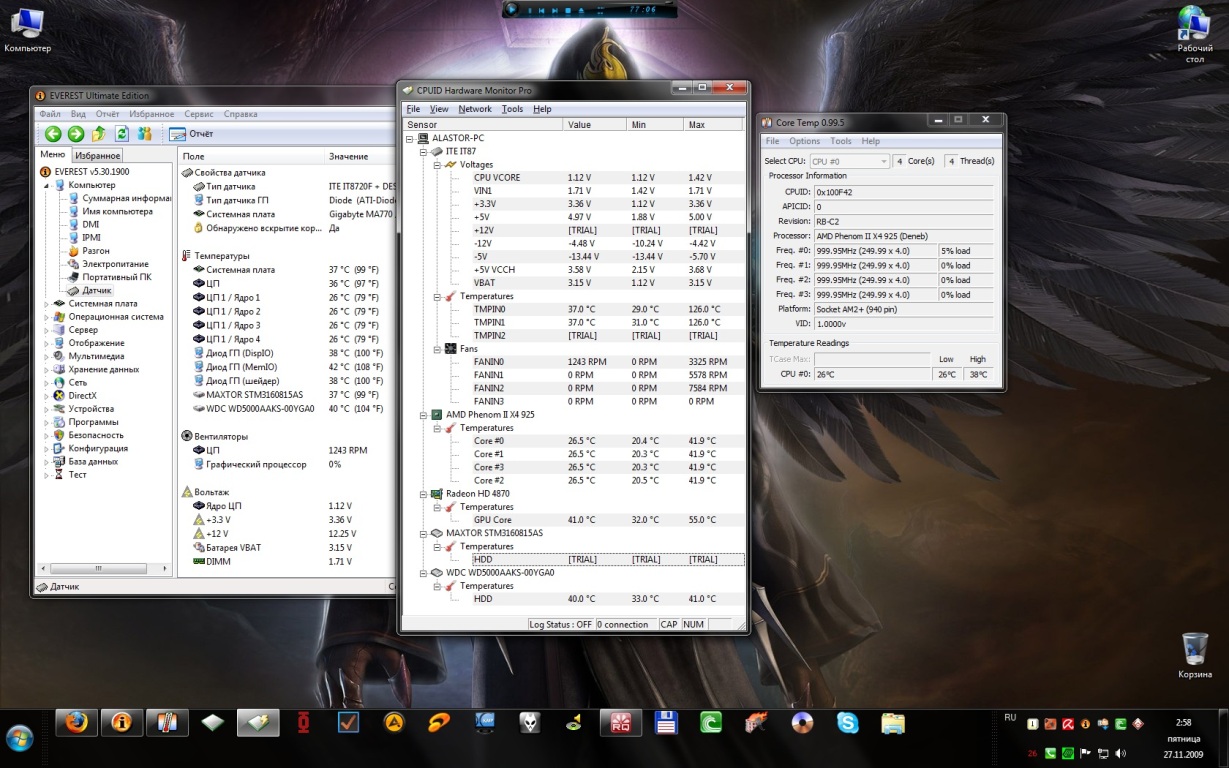Click the Sensor column header in Hardware Monitor
The image size is (1229, 768).
[x=482, y=125]
